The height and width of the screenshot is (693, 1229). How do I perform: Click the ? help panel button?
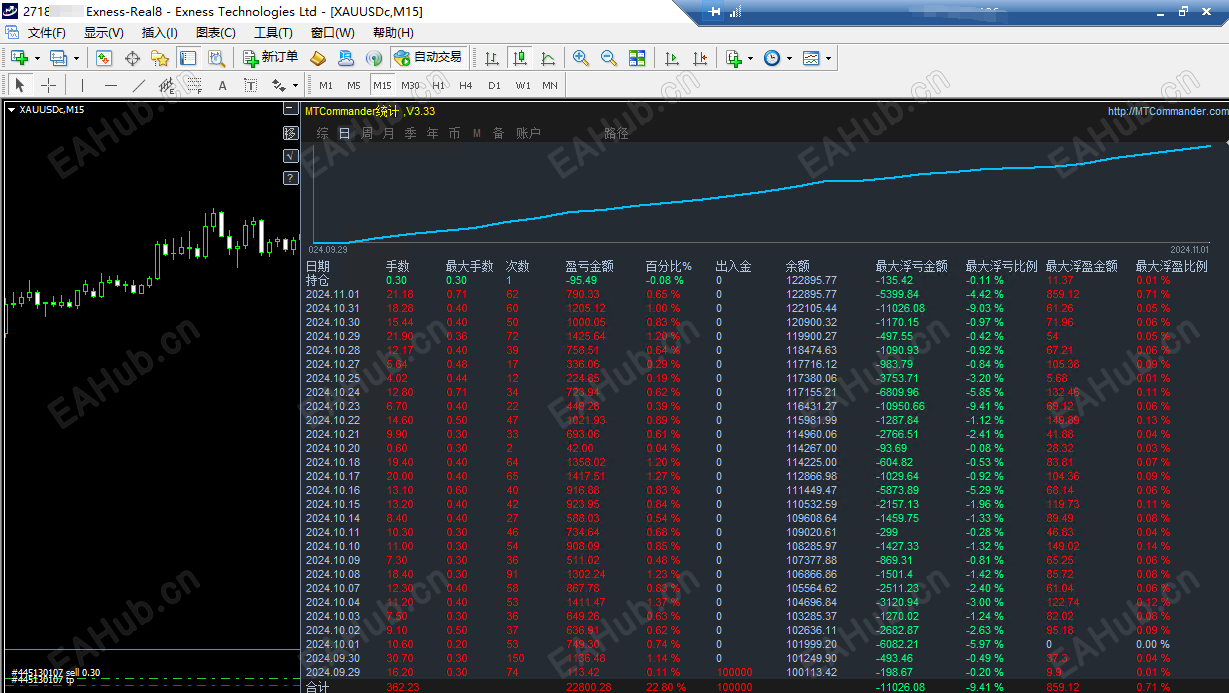(290, 178)
